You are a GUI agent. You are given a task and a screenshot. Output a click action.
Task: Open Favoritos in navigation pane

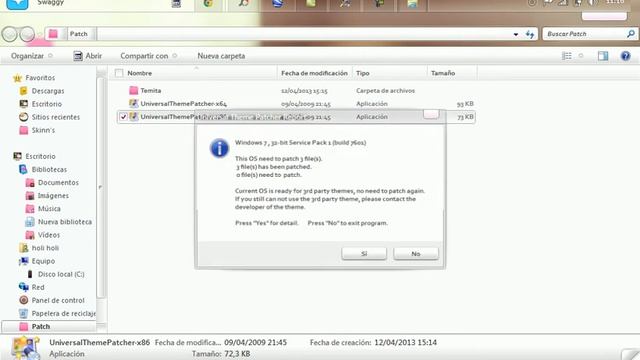[40, 78]
